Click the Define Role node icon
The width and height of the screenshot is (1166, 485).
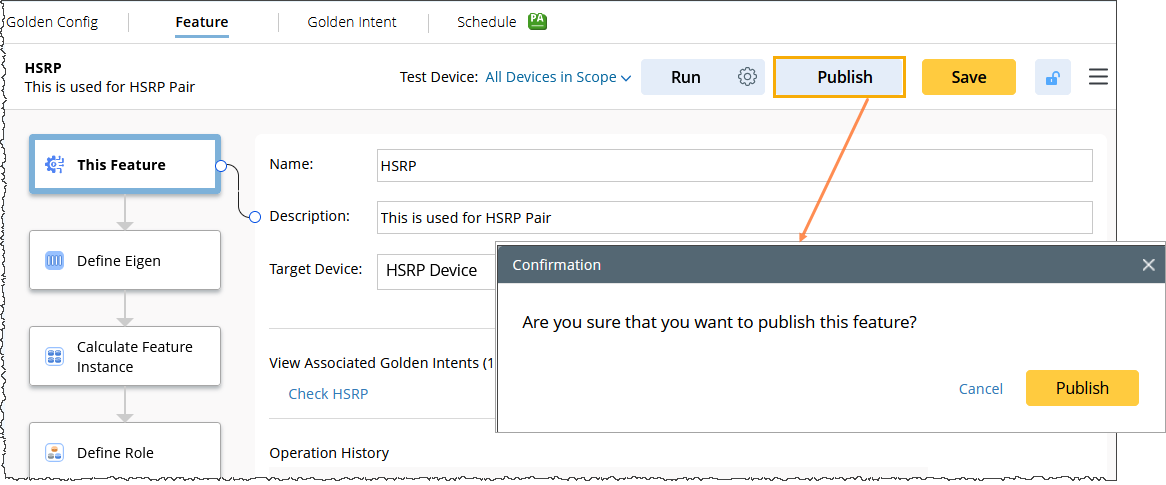tap(55, 453)
